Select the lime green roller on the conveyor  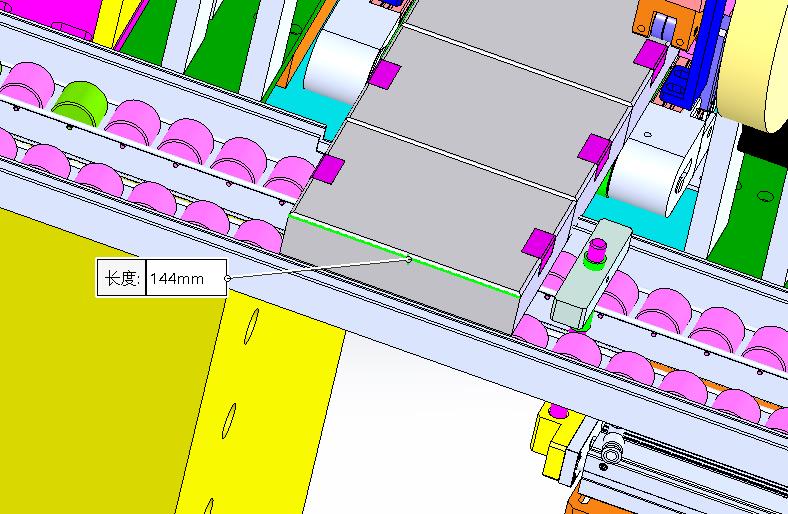point(80,104)
